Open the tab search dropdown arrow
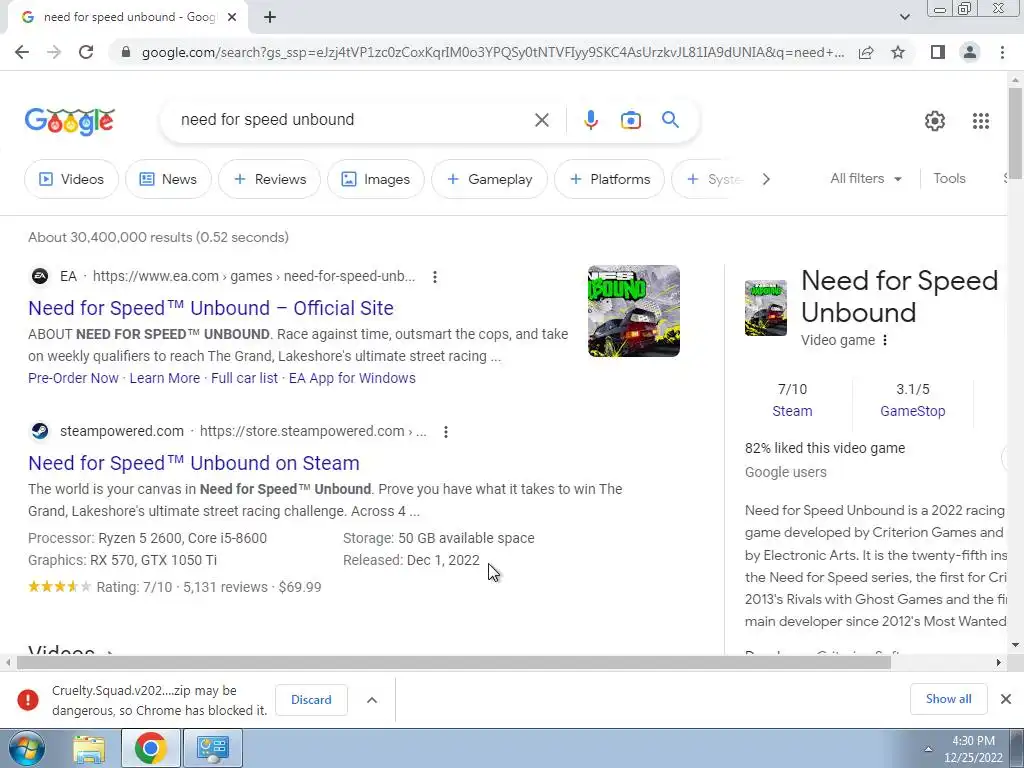The width and height of the screenshot is (1024, 768). [x=904, y=17]
